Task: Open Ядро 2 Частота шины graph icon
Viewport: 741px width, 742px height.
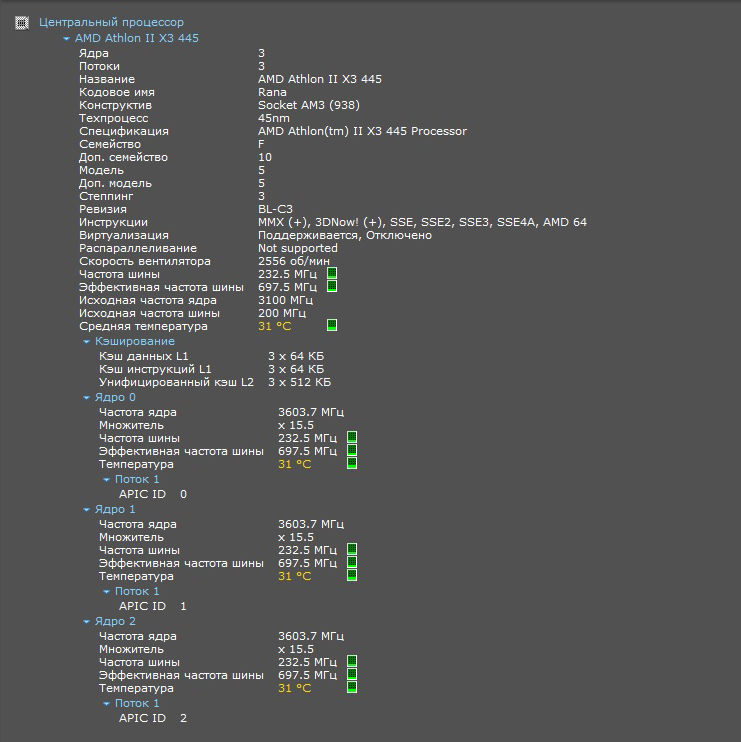Action: 352,662
